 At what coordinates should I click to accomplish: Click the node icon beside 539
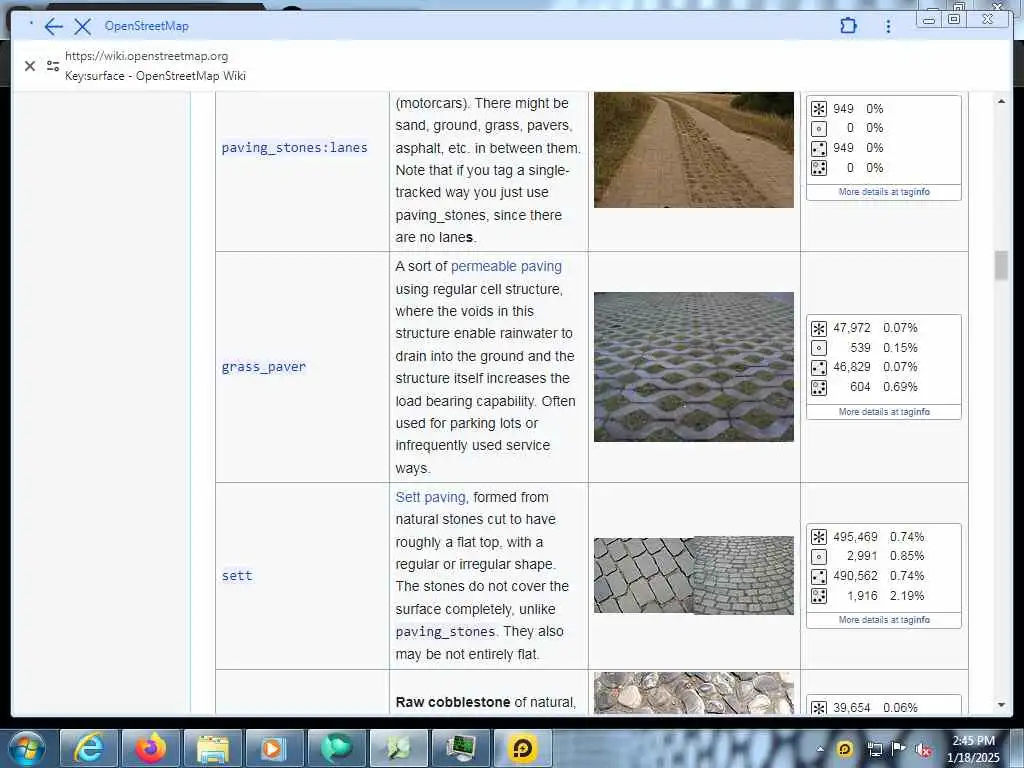tap(818, 348)
